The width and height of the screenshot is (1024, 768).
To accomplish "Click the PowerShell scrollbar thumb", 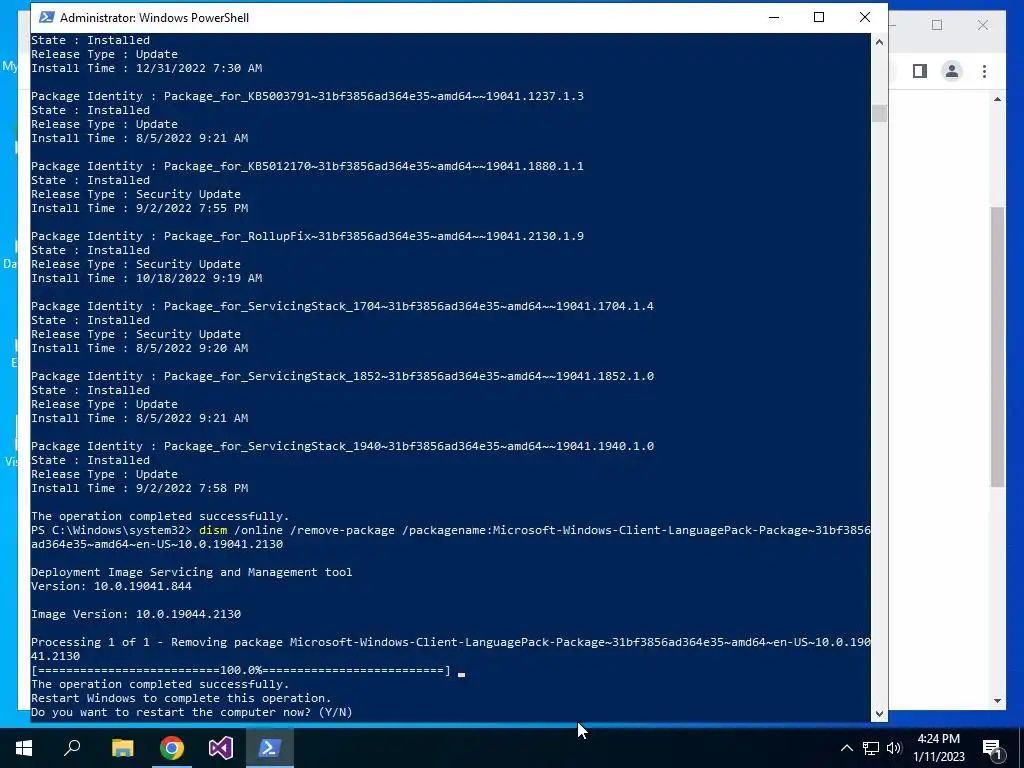I will (x=879, y=113).
